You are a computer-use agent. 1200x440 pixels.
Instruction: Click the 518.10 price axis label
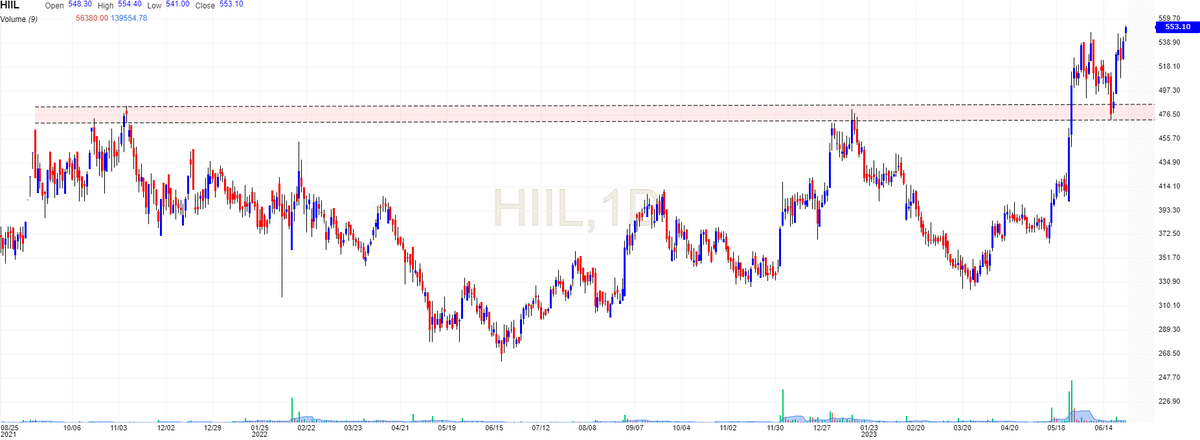click(x=1170, y=66)
